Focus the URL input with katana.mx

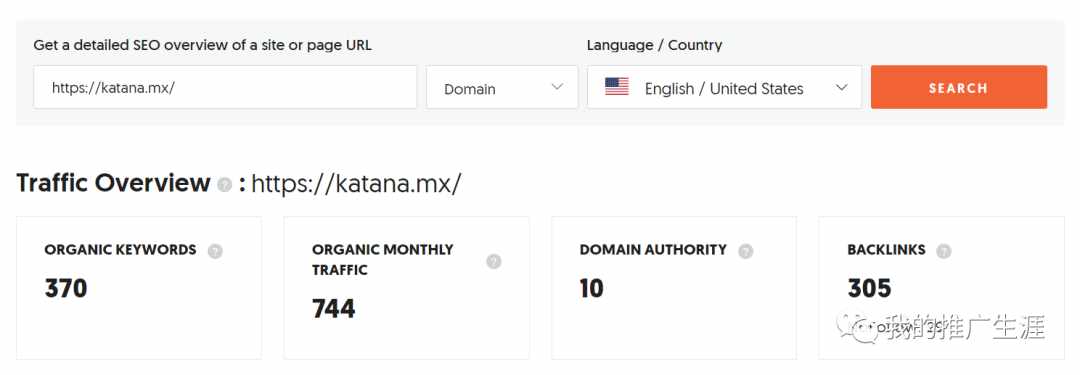tap(225, 87)
